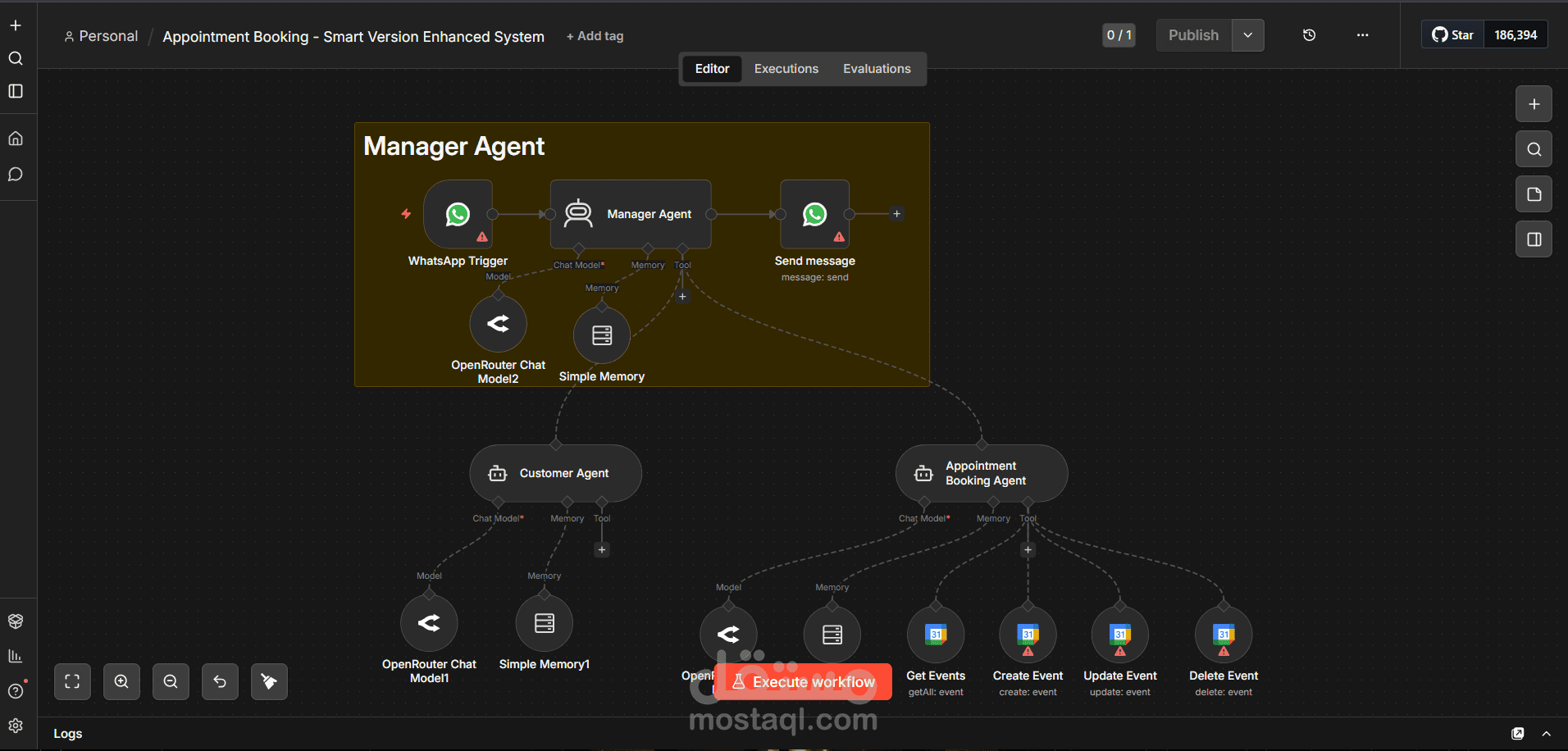This screenshot has width=1568, height=751.
Task: Click the undo arrow canvas button
Action: click(220, 681)
